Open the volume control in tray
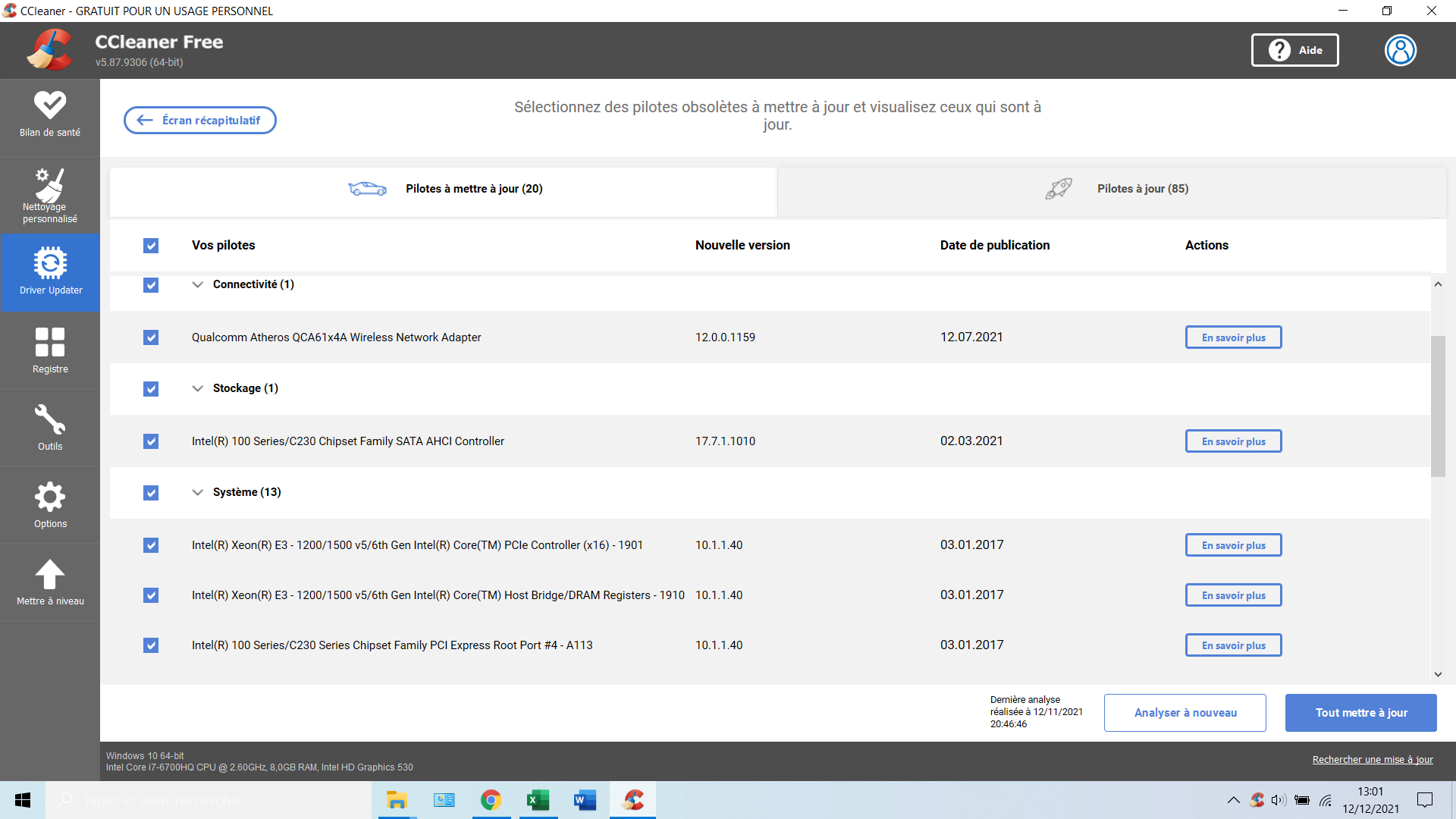 1279,800
